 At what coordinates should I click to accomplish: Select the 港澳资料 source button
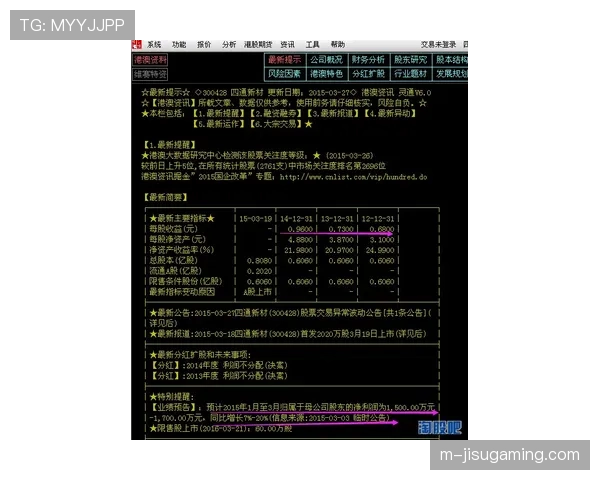[x=151, y=60]
